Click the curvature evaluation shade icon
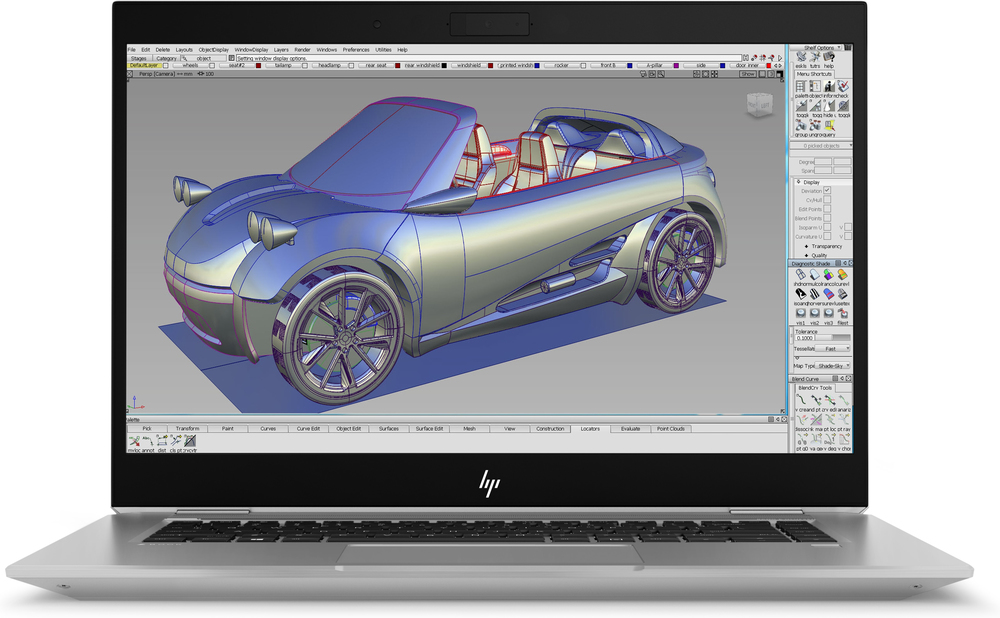Image resolution: width=1000 pixels, height=618 pixels. coord(843,275)
